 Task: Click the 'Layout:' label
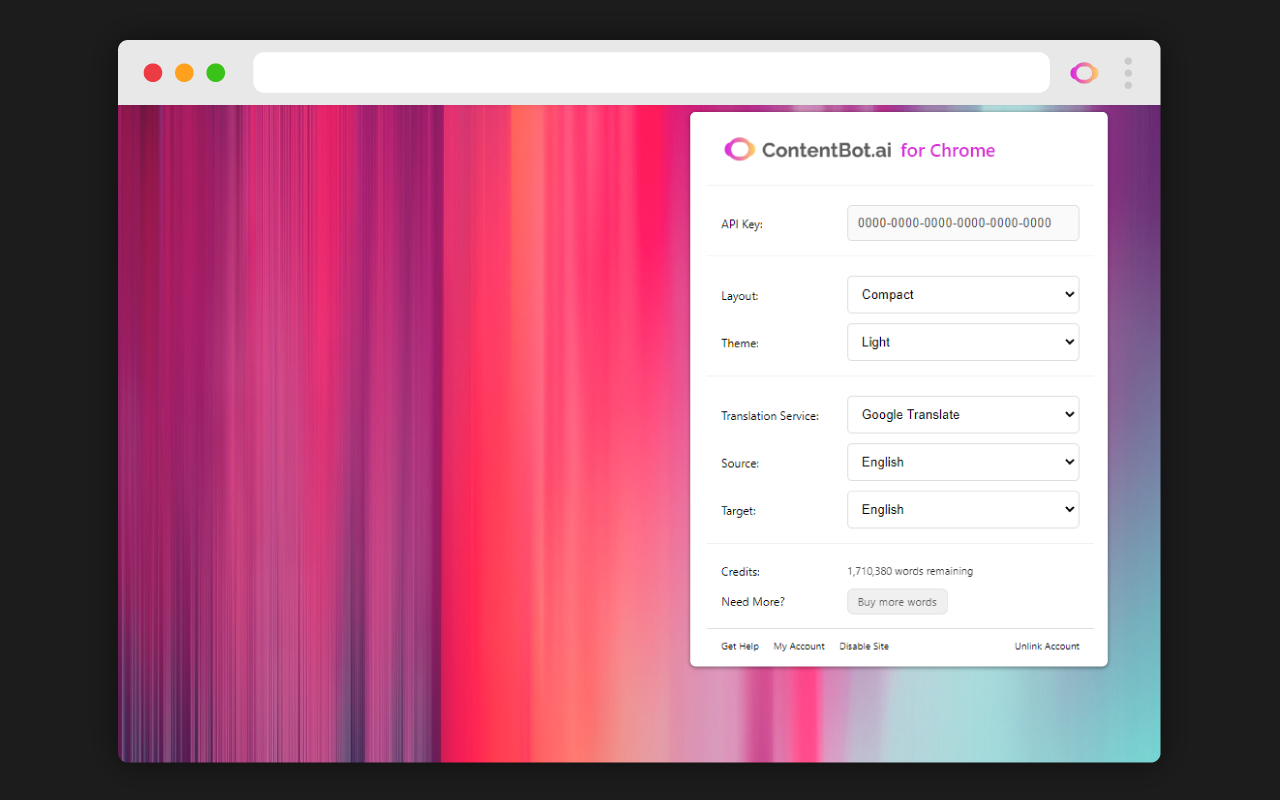(x=740, y=297)
